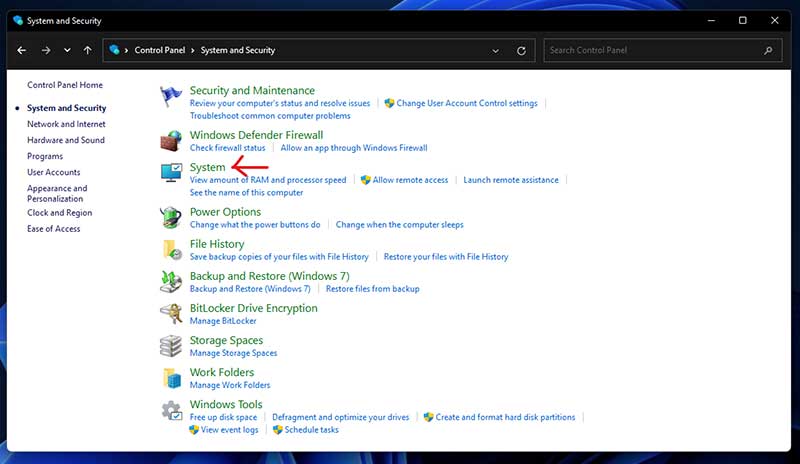The image size is (800, 464).
Task: Expand the chevron after Control Panel breadcrumb
Action: (191, 50)
